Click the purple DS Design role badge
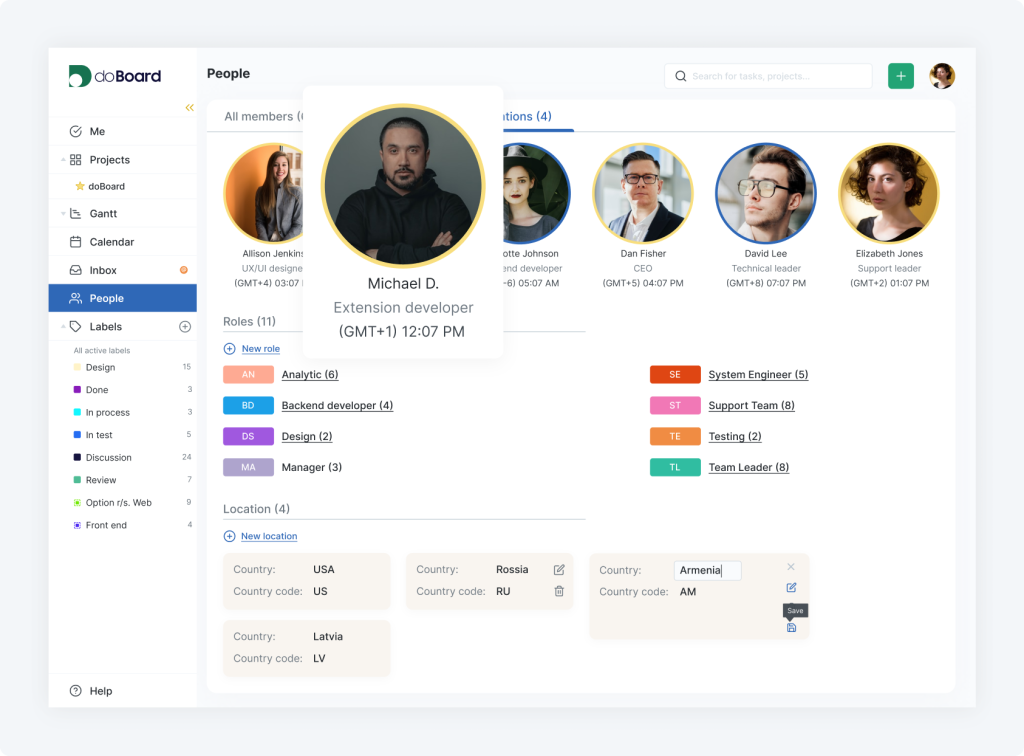Screen dimensions: 1024x756 (248, 437)
